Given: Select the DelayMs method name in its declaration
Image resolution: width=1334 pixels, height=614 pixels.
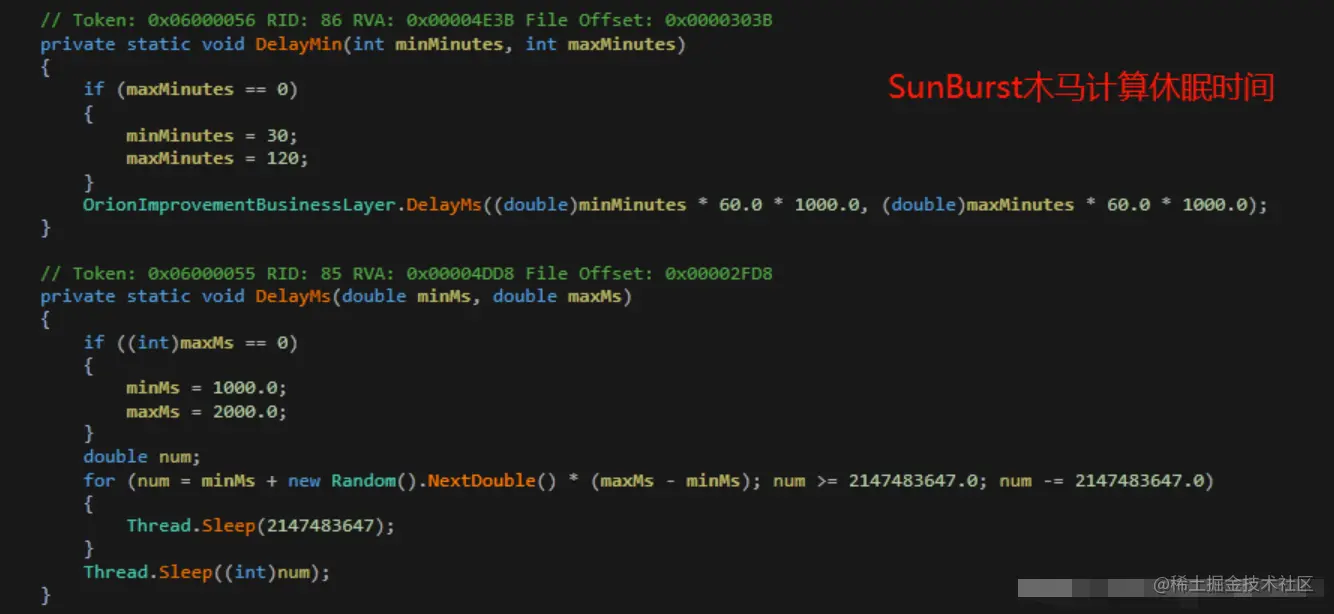Looking at the screenshot, I should 293,296.
